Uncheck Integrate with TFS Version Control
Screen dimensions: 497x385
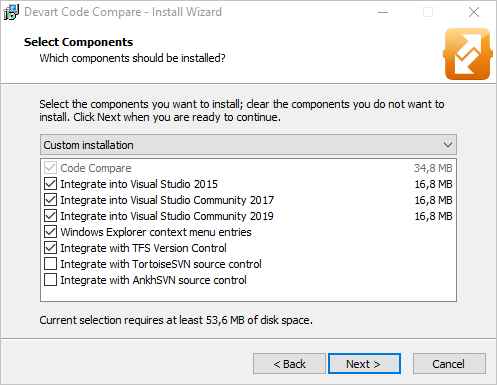[50, 248]
